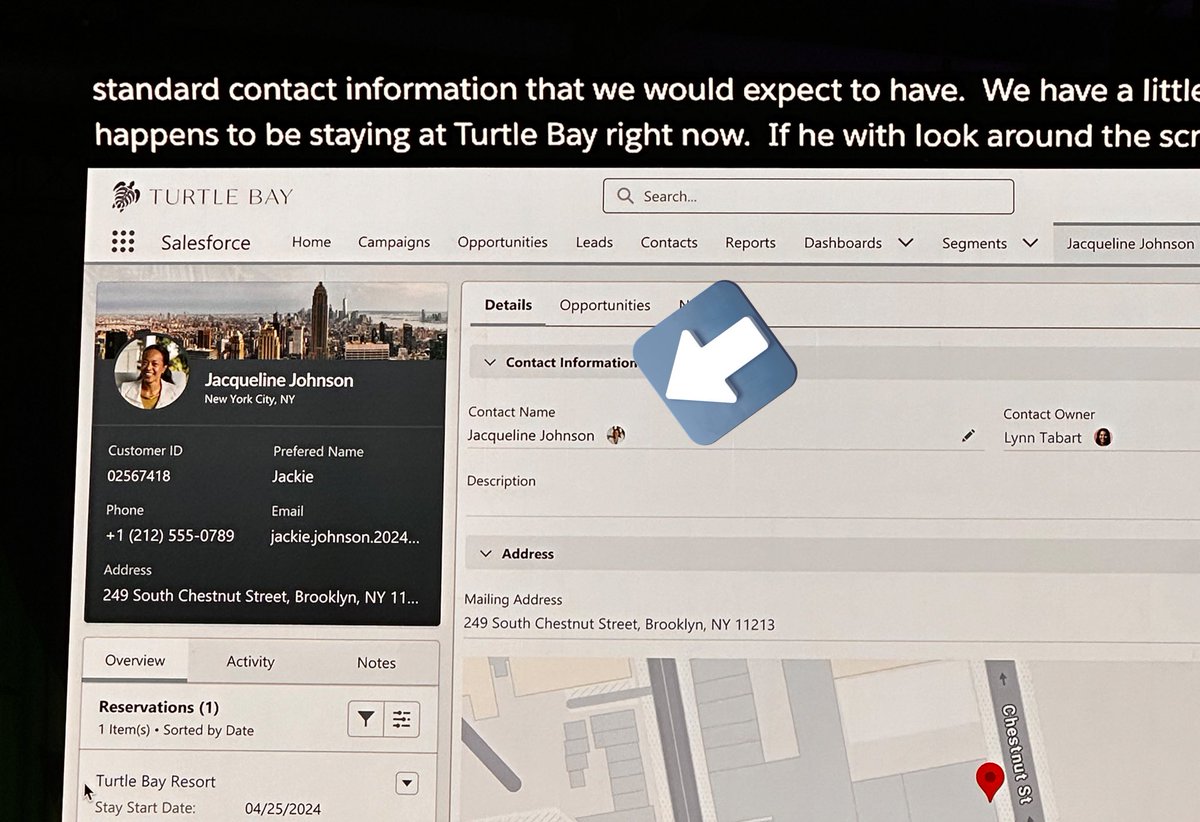
Task: Select the Activity tab
Action: pyautogui.click(x=250, y=662)
